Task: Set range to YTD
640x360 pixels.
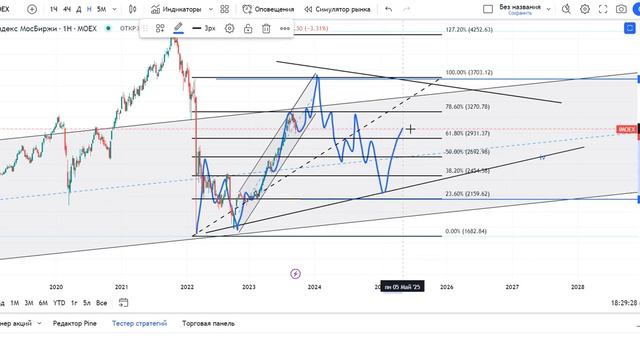Action: coord(59,303)
